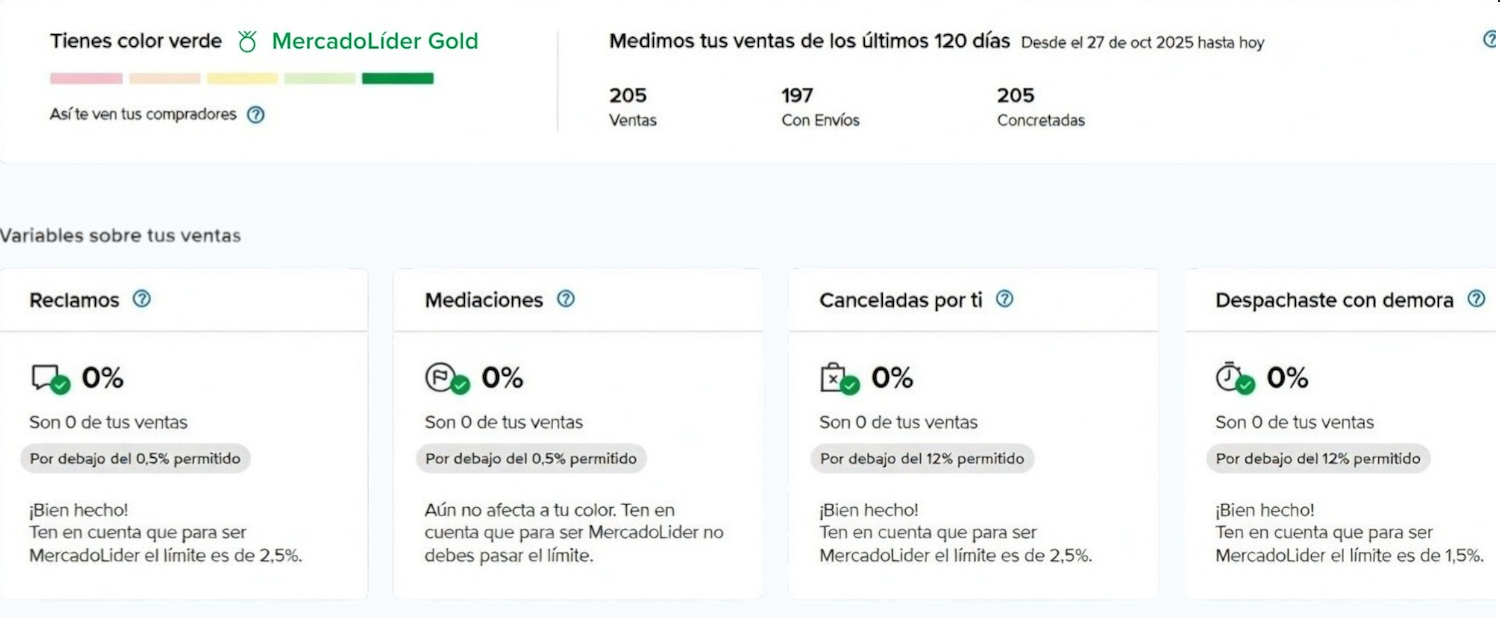Select the dark green reputation bar segment
This screenshot has height=618, width=1500.
[x=397, y=77]
